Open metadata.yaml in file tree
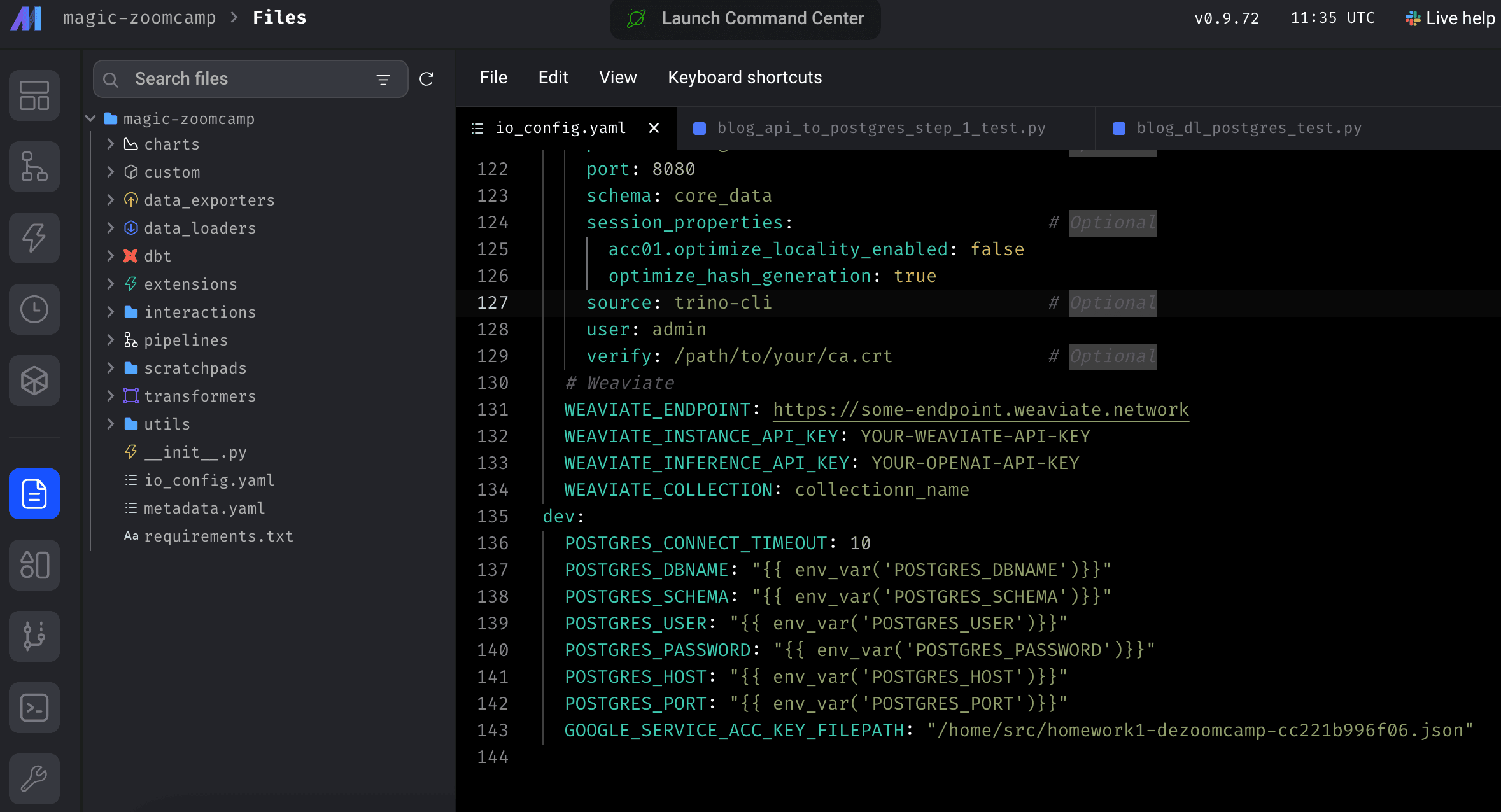1501x812 pixels. click(x=204, y=508)
